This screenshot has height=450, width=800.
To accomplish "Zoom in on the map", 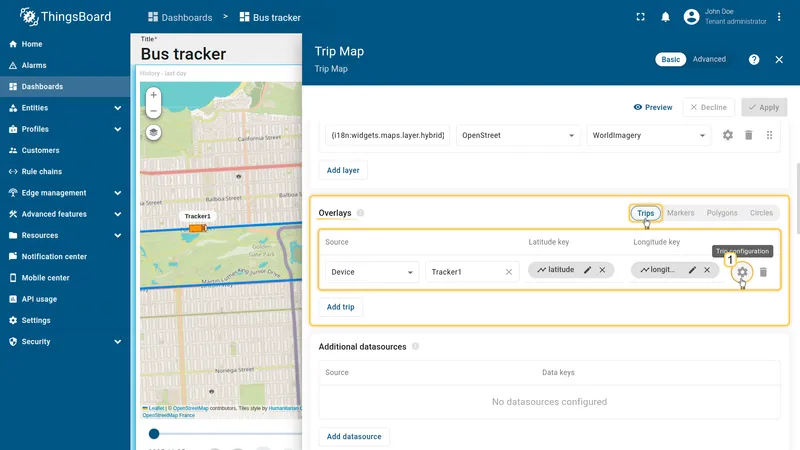I will (x=154, y=95).
